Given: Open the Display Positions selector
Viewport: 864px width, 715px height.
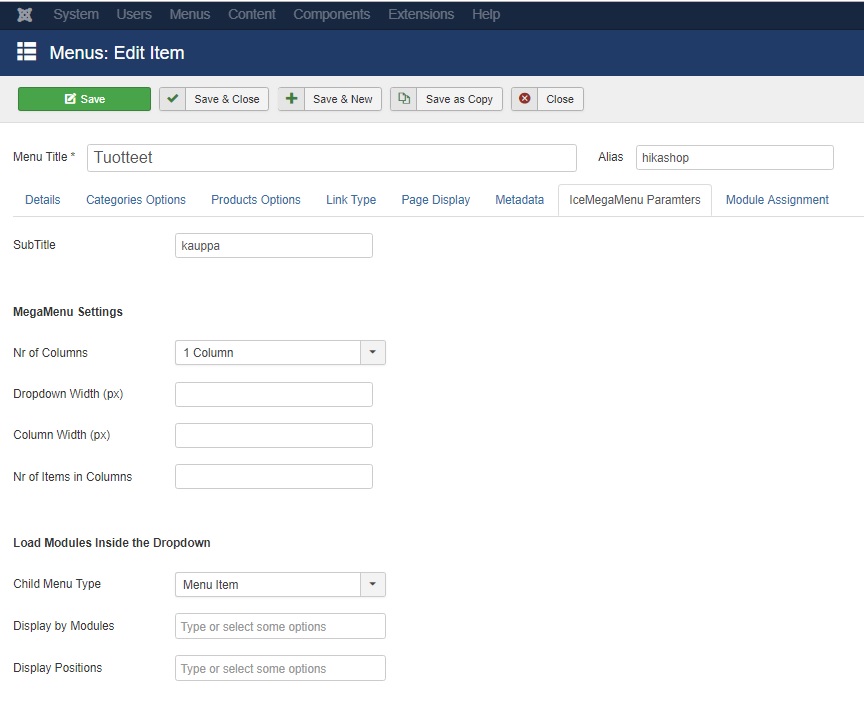Looking at the screenshot, I should tap(280, 668).
